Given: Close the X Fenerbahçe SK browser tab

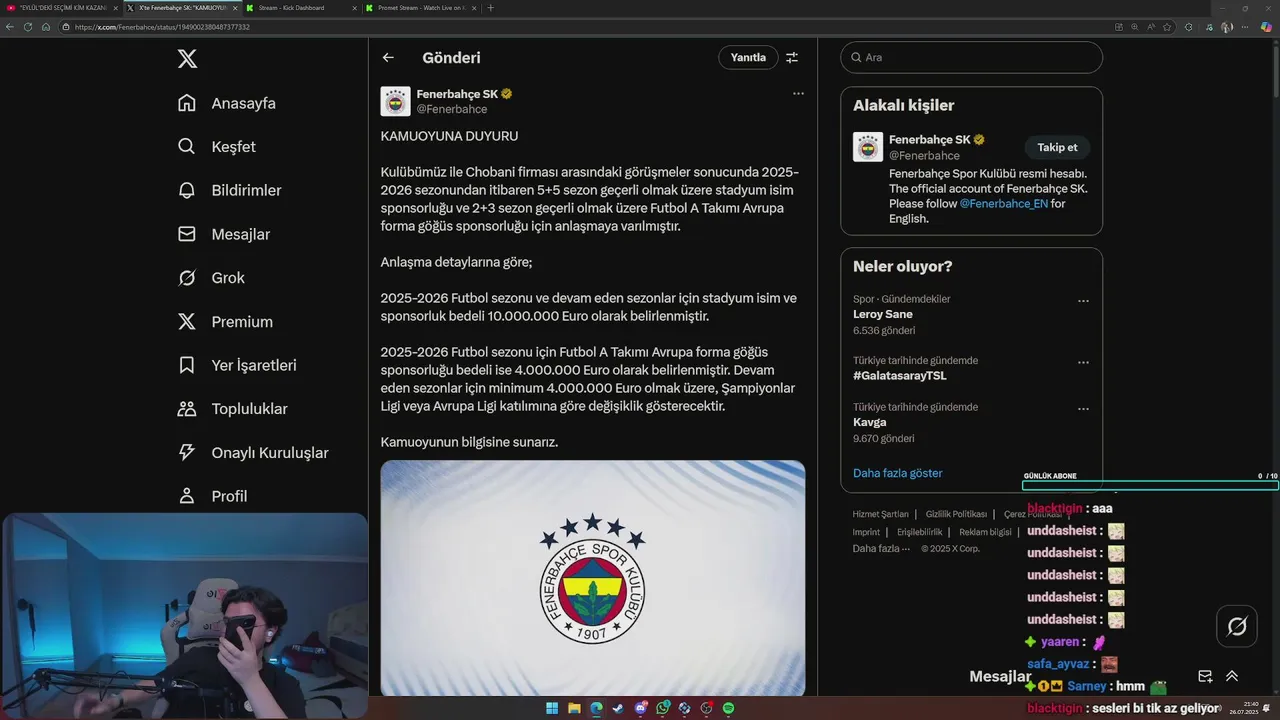Looking at the screenshot, I should coord(235,8).
